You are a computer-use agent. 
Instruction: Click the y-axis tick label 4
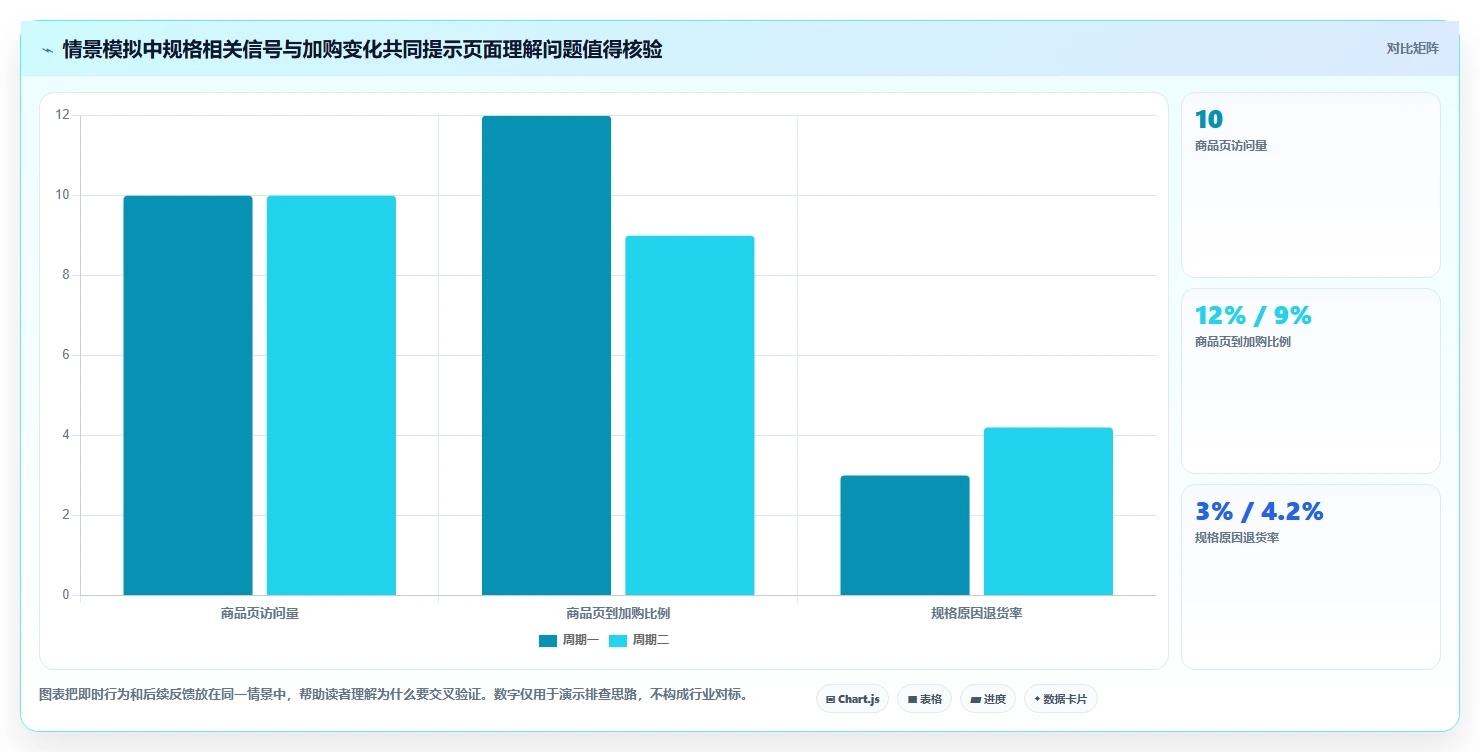[66, 435]
